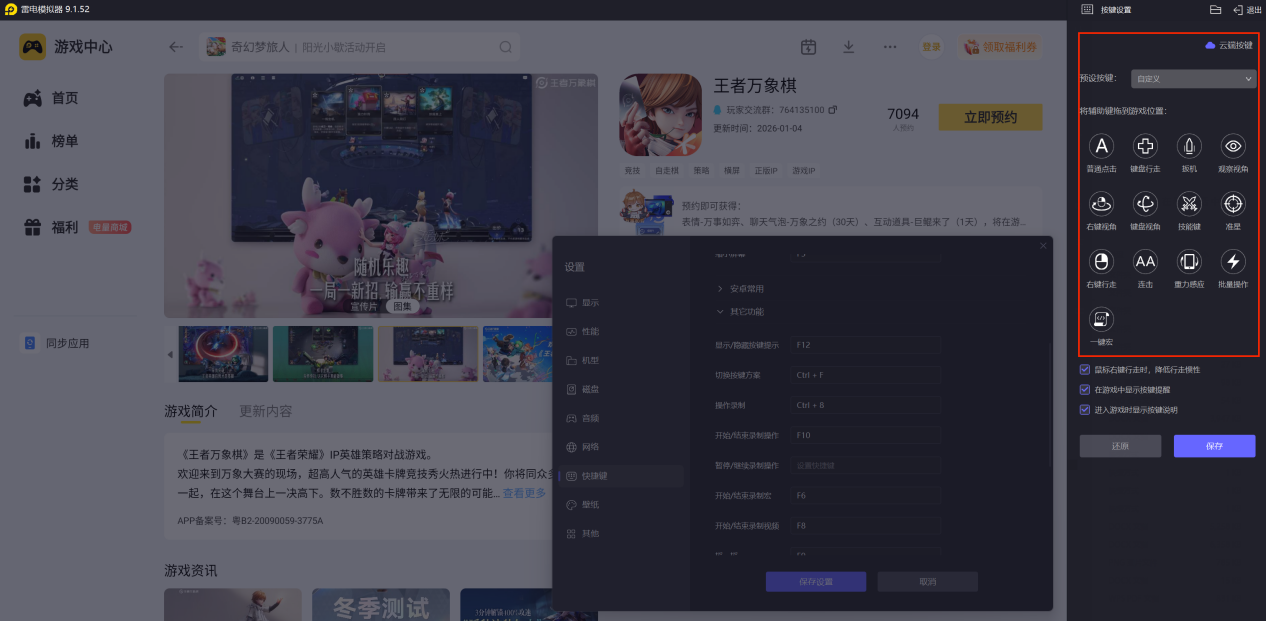The height and width of the screenshot is (621, 1266).
Task: Click the 退出 exit icon
Action: coord(1238,9)
